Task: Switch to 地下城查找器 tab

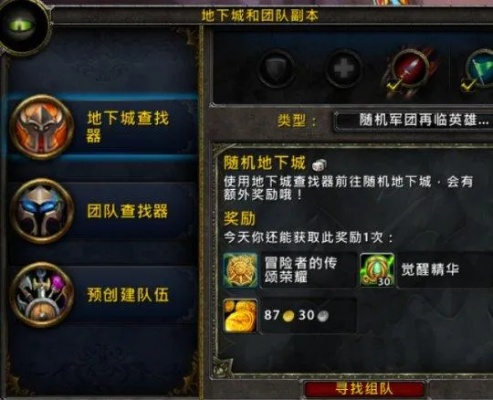Action: [102, 127]
